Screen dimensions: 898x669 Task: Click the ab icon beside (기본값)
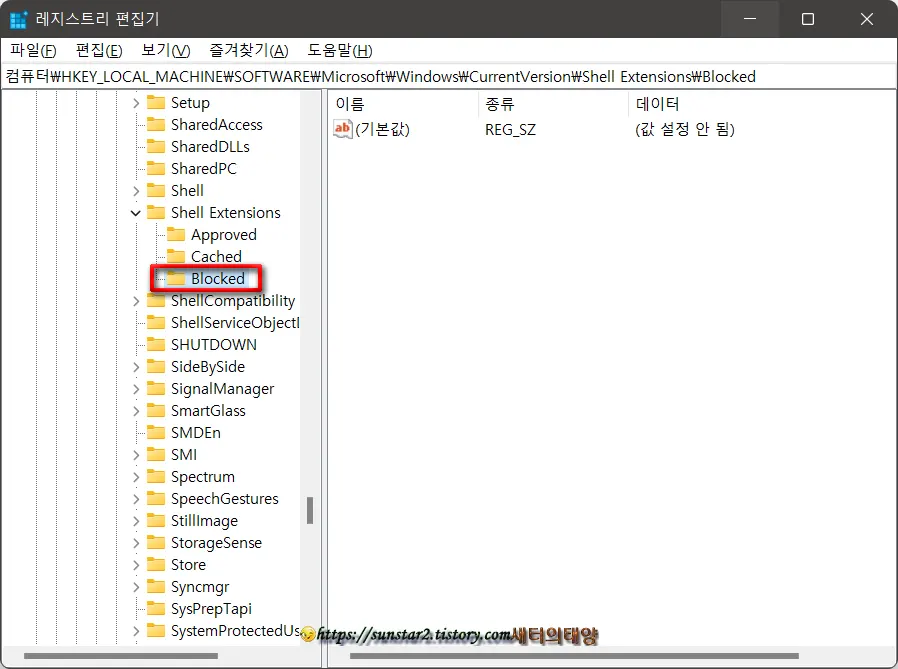click(x=340, y=129)
